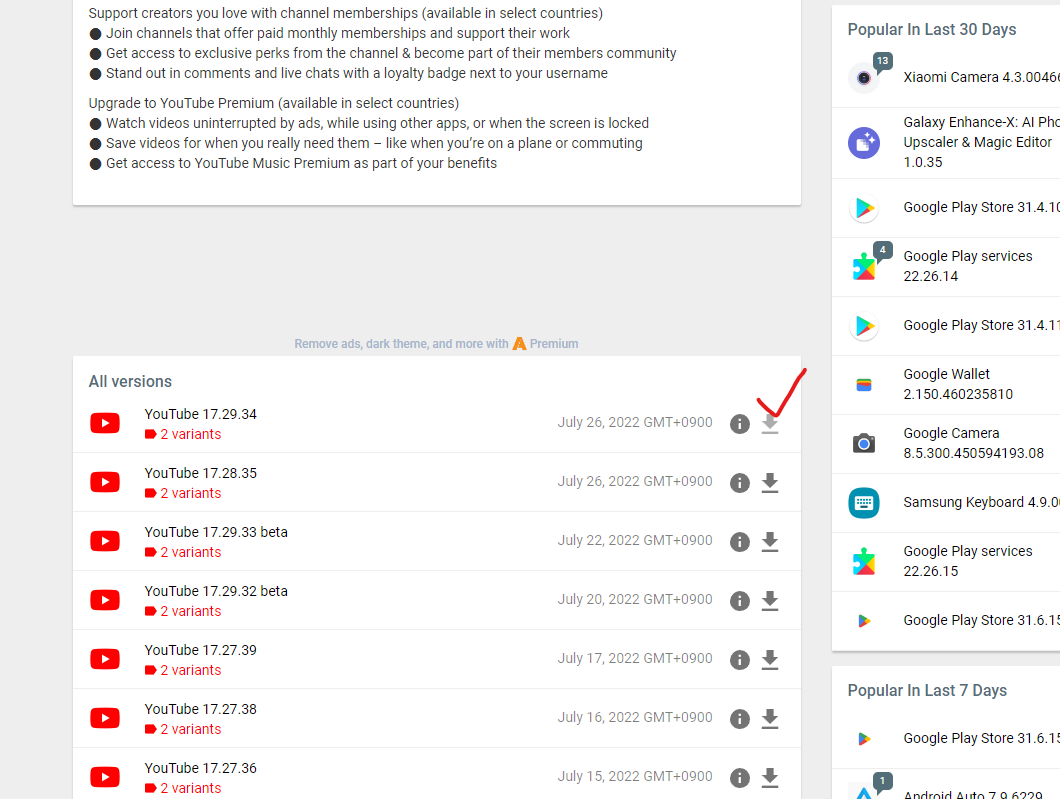
Task: Download YouTube 17.29.33 beta via arrow icon
Action: (770, 541)
